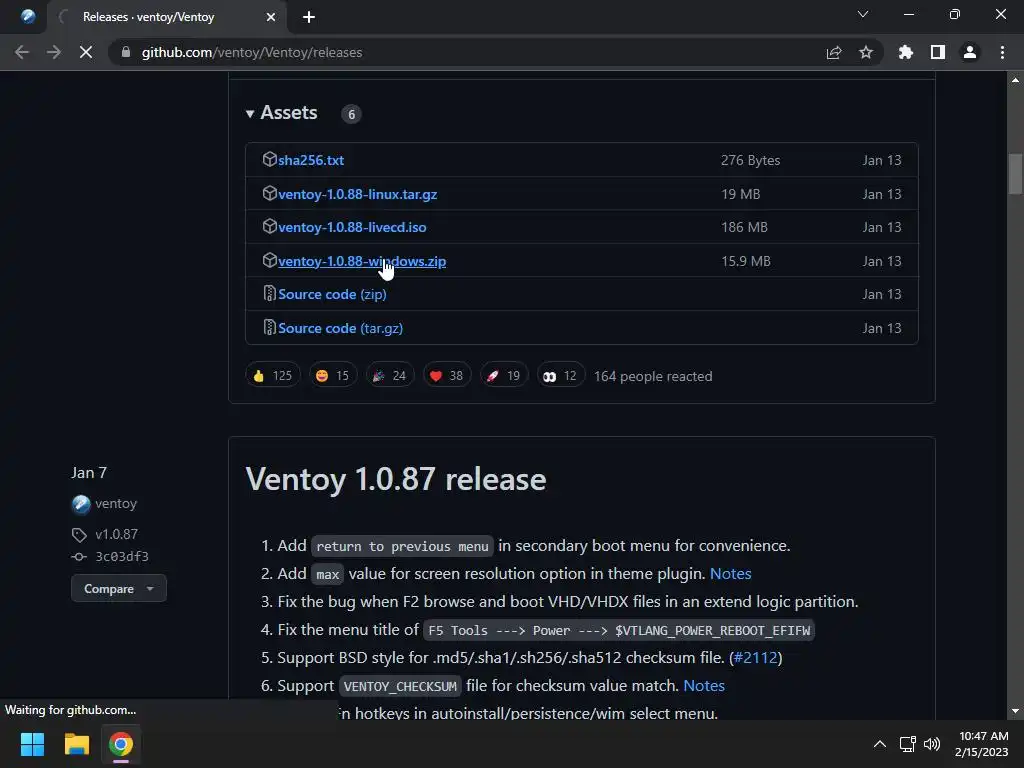Image resolution: width=1024 pixels, height=768 pixels.
Task: Click the address bar URL
Action: tap(251, 52)
